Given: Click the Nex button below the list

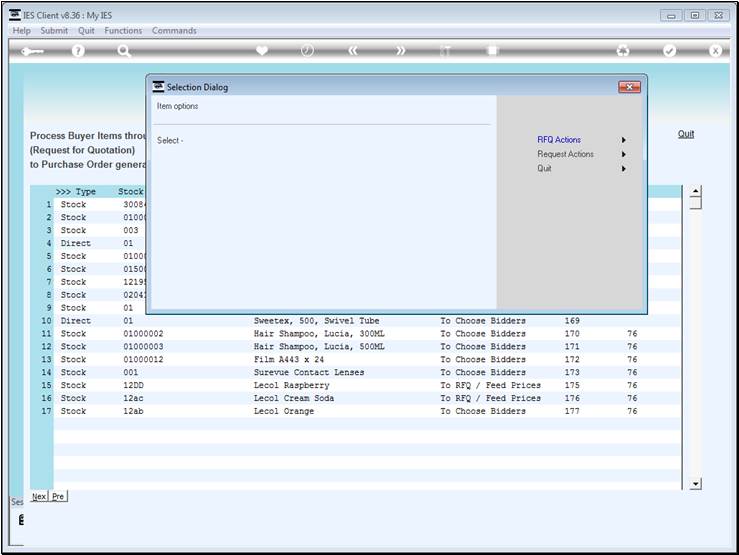Looking at the screenshot, I should [x=39, y=496].
